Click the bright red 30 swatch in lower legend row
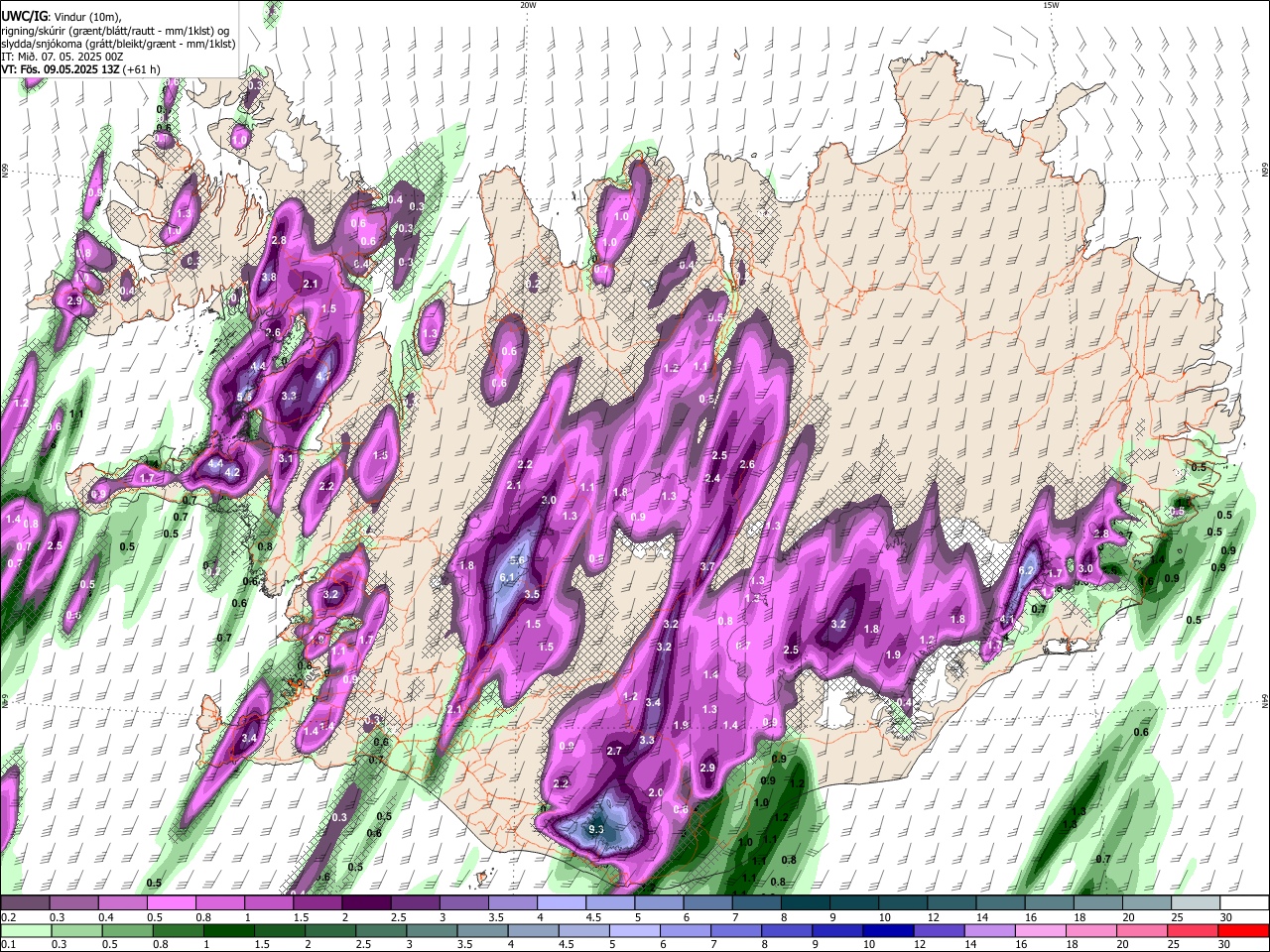Image resolution: width=1270 pixels, height=952 pixels. coord(1243,931)
